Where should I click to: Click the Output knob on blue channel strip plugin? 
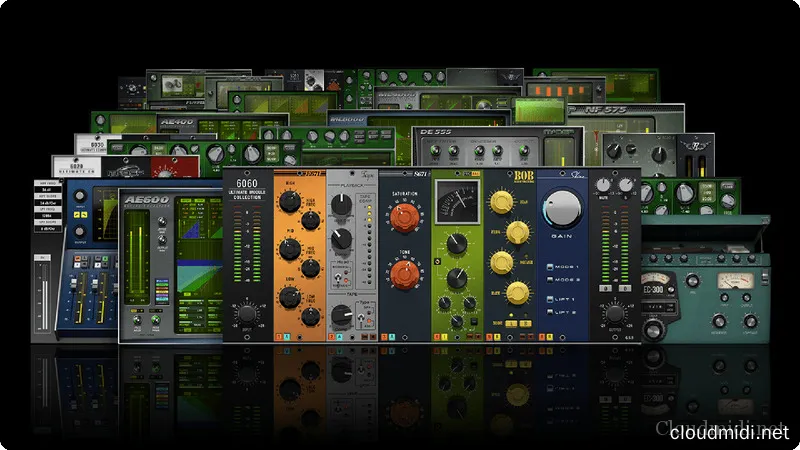(x=80, y=231)
